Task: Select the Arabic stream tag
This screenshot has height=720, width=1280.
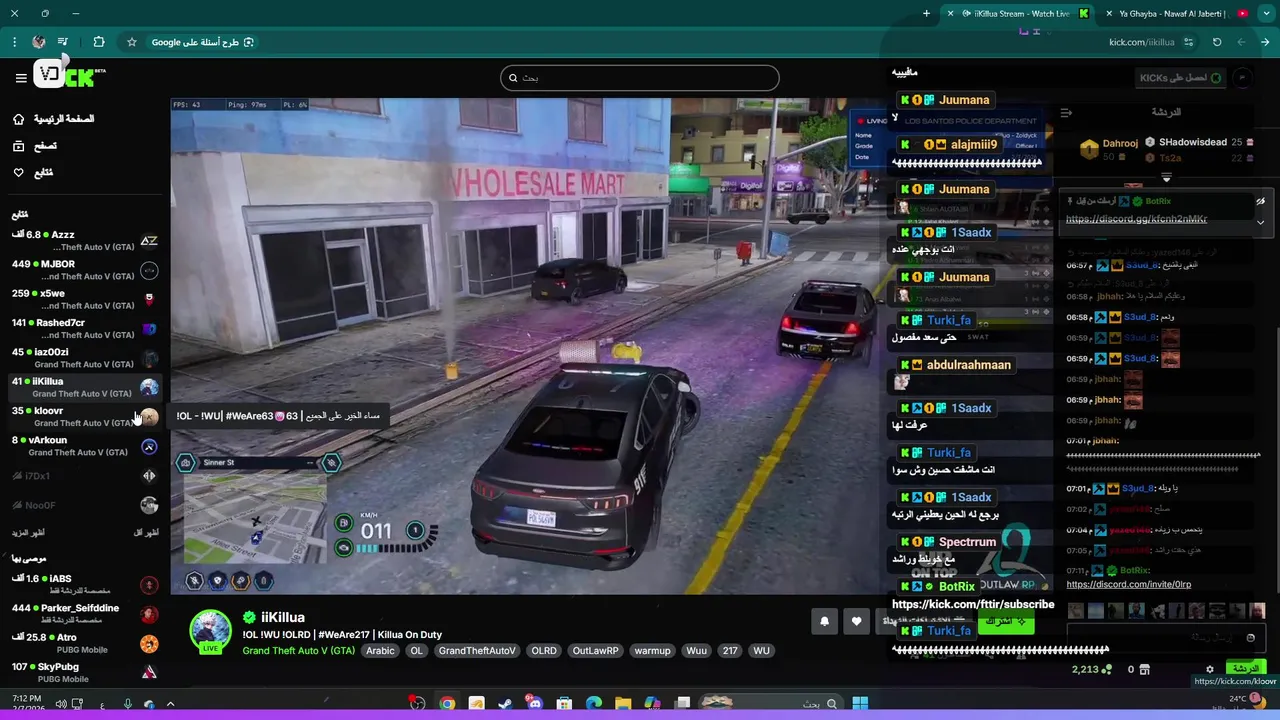Action: click(x=380, y=651)
